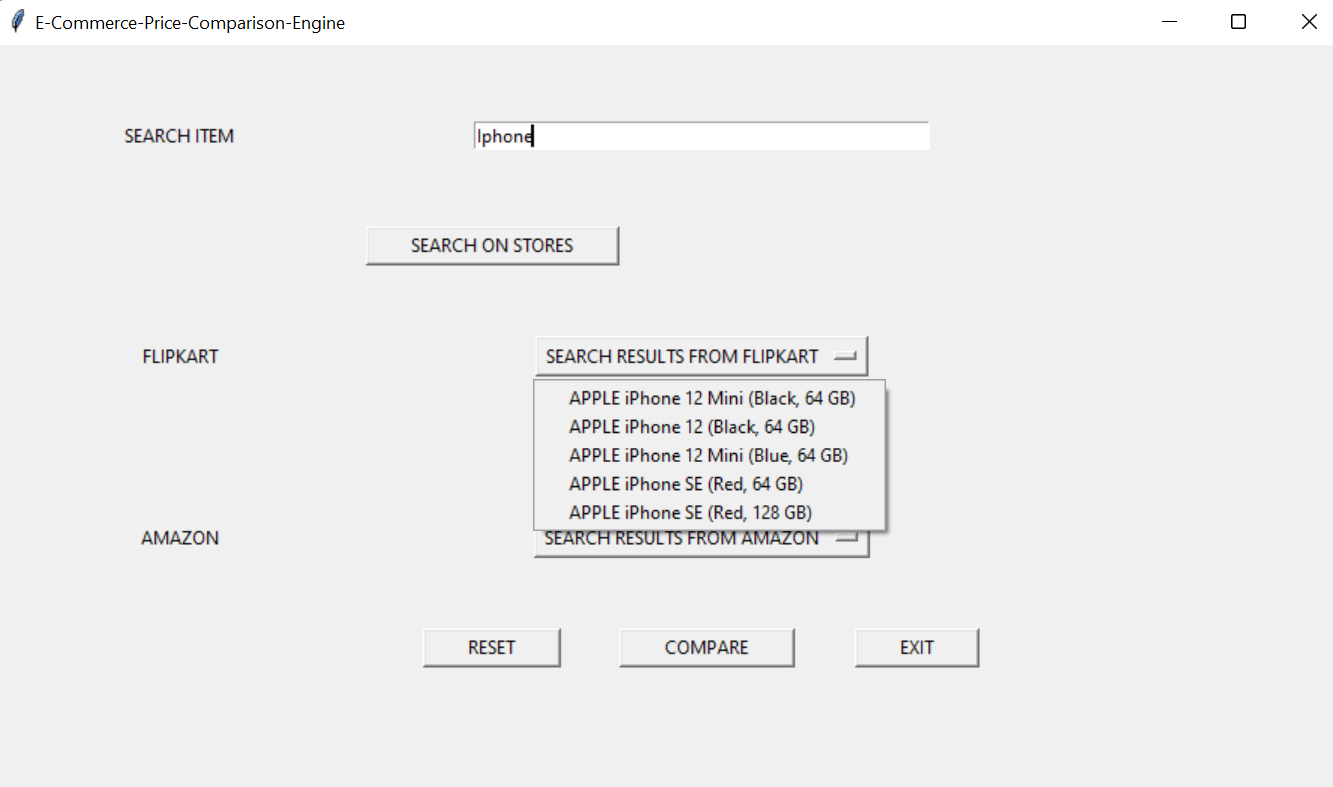Click the AMAZON label
Screen dimensions: 1333x787
(180, 538)
